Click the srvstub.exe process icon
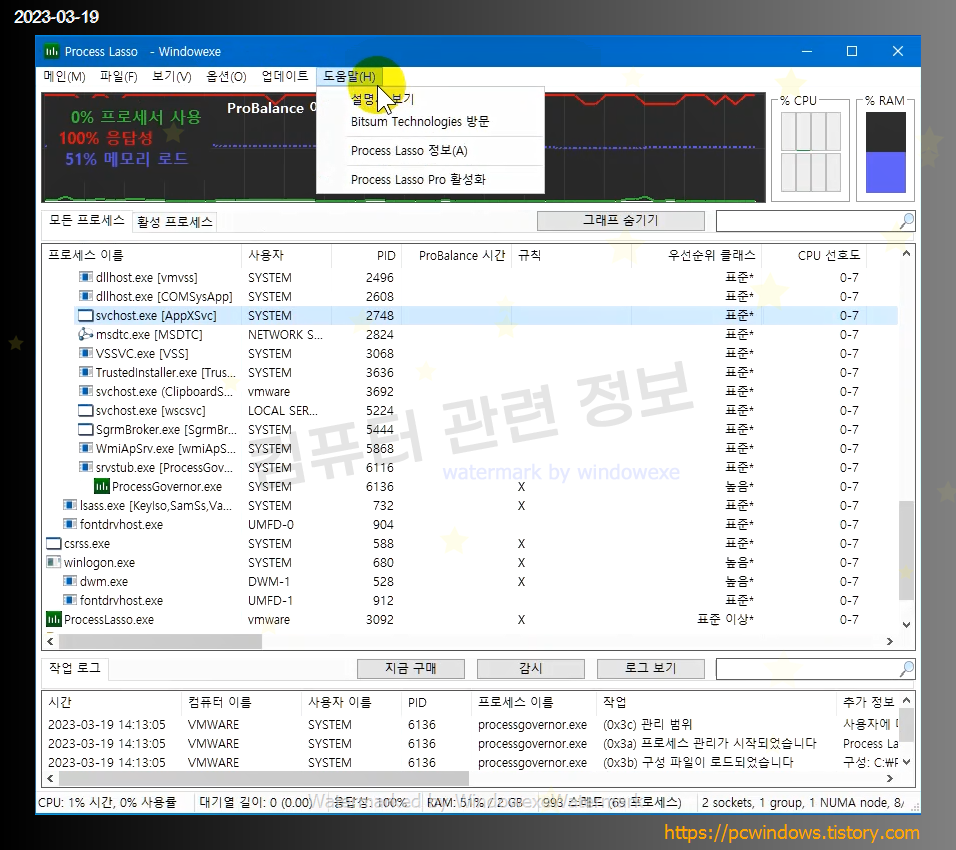 pos(85,467)
